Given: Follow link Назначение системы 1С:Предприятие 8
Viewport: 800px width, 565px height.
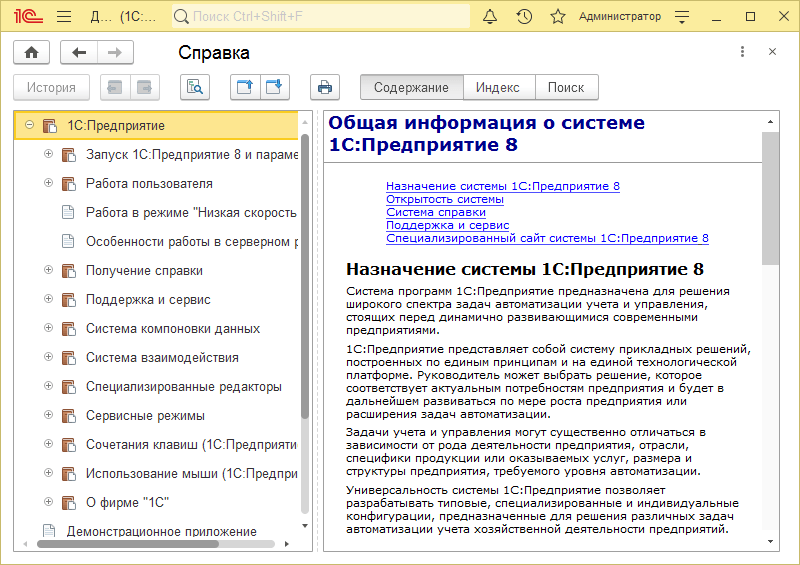Looking at the screenshot, I should pyautogui.click(x=503, y=186).
